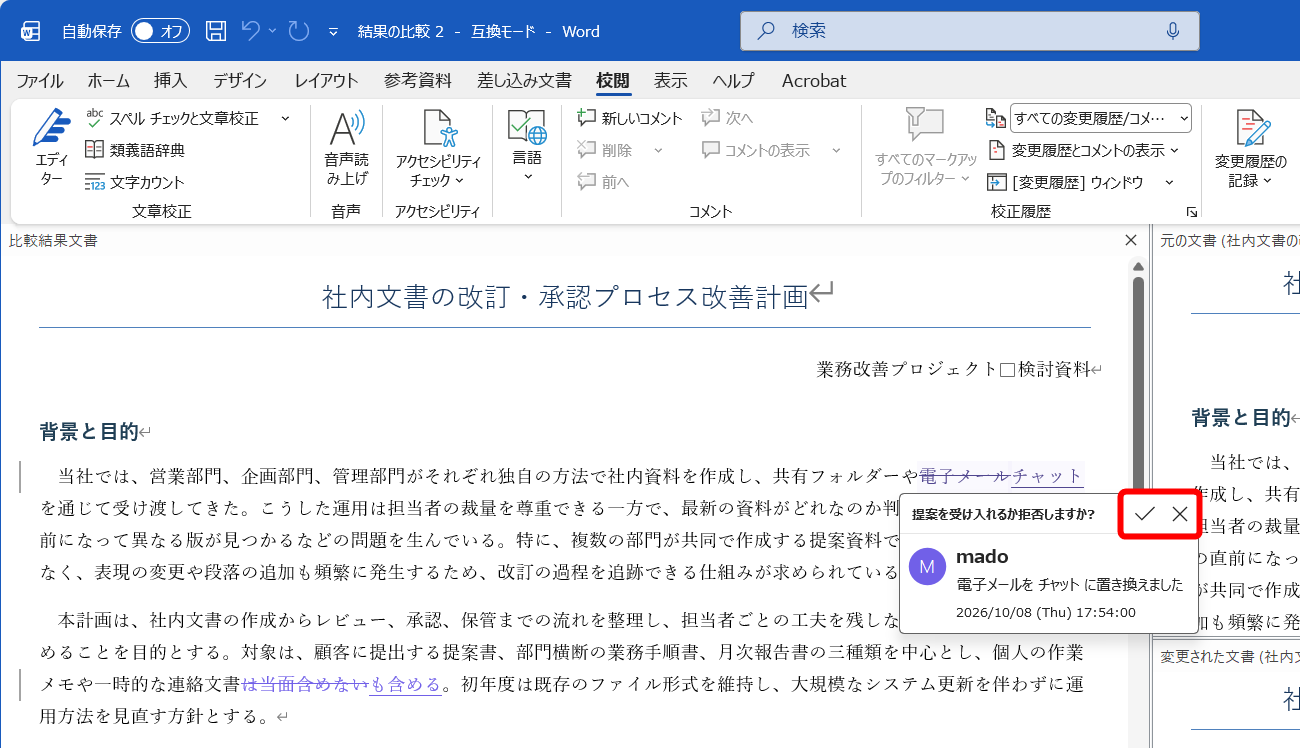Open the Customize Quick Access Toolbar dropdown
The image size is (1300, 748).
pos(334,31)
